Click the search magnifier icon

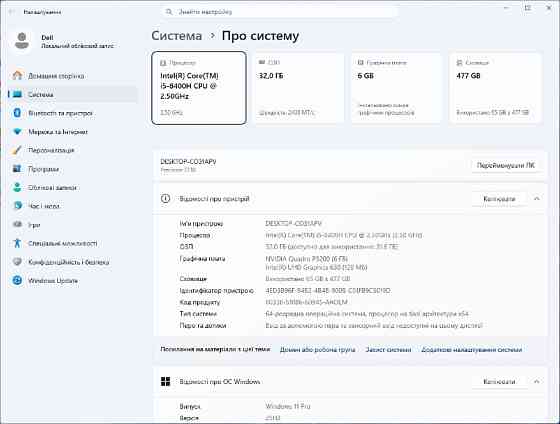(169, 12)
